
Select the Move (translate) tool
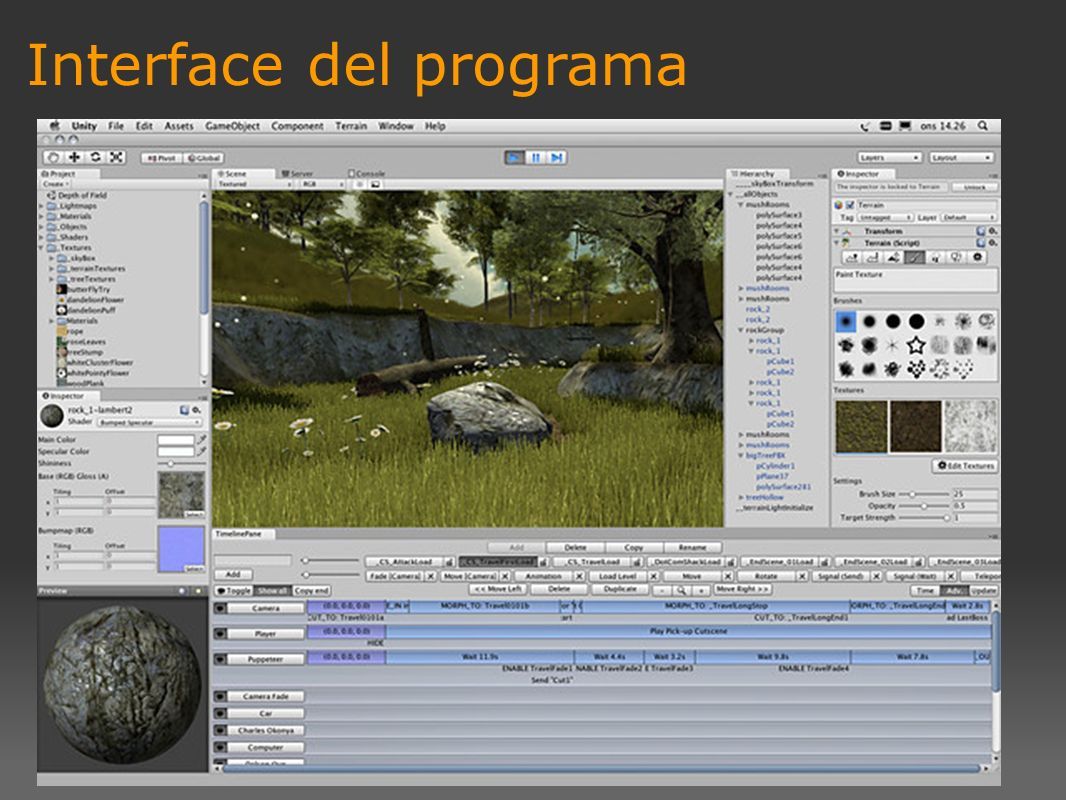tap(74, 158)
